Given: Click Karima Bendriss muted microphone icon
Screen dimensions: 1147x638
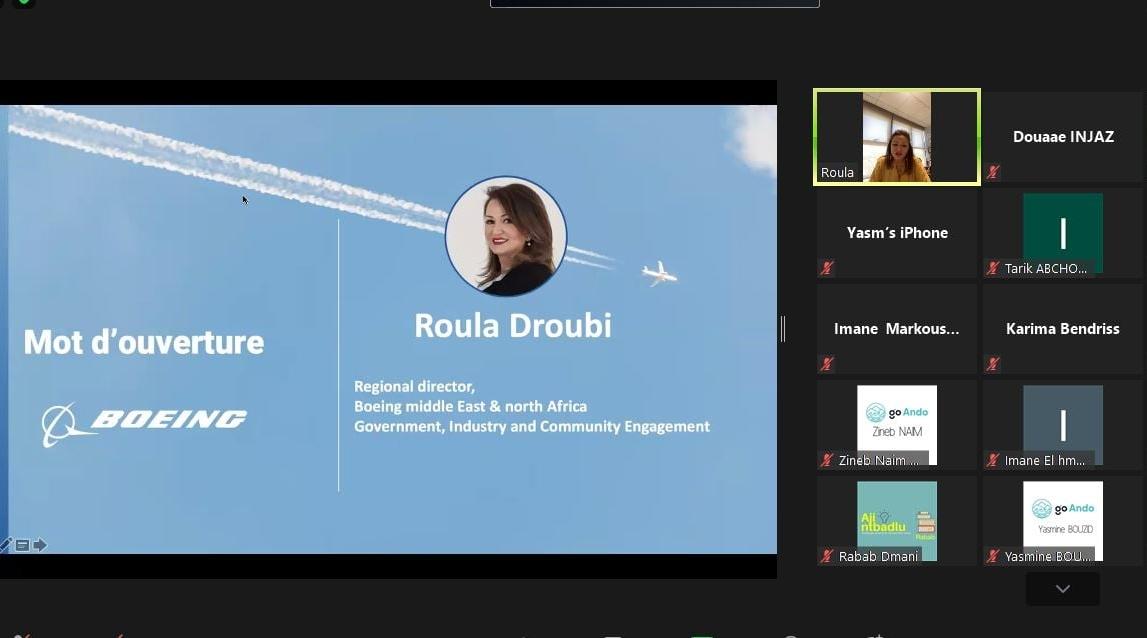Looking at the screenshot, I should point(993,364).
